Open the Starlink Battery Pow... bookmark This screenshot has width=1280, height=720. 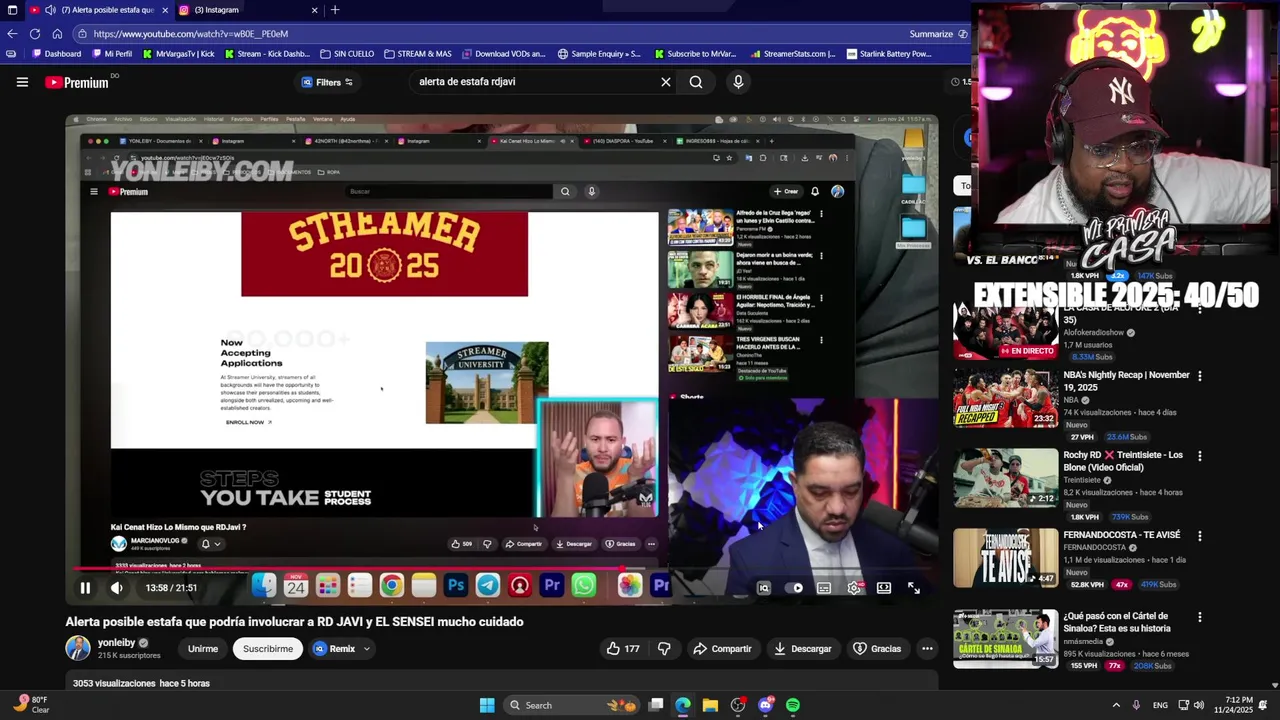click(x=889, y=54)
